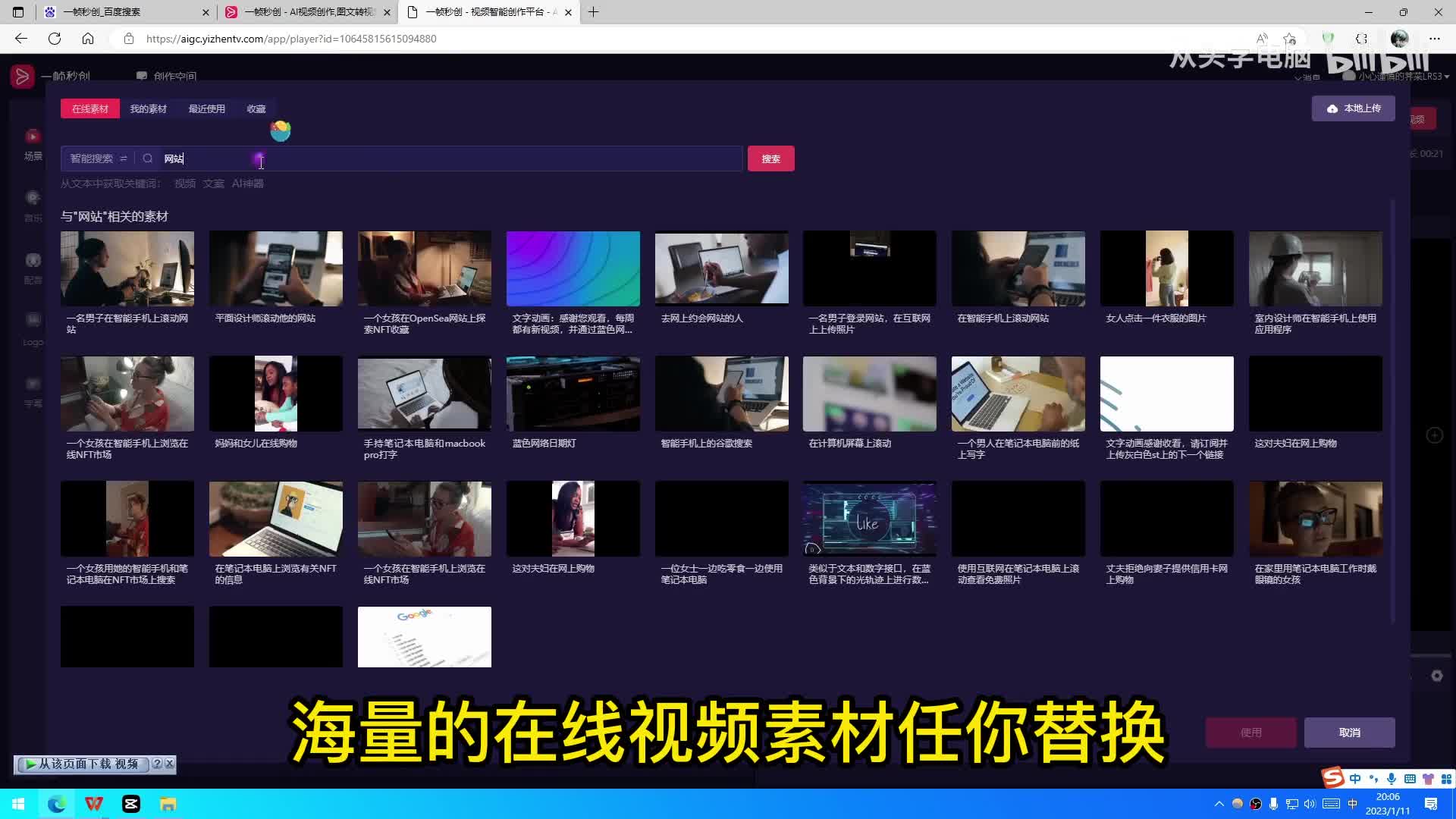Expand the system tray hidden icons chevron
Screen dimensions: 1456x819
click(1219, 804)
